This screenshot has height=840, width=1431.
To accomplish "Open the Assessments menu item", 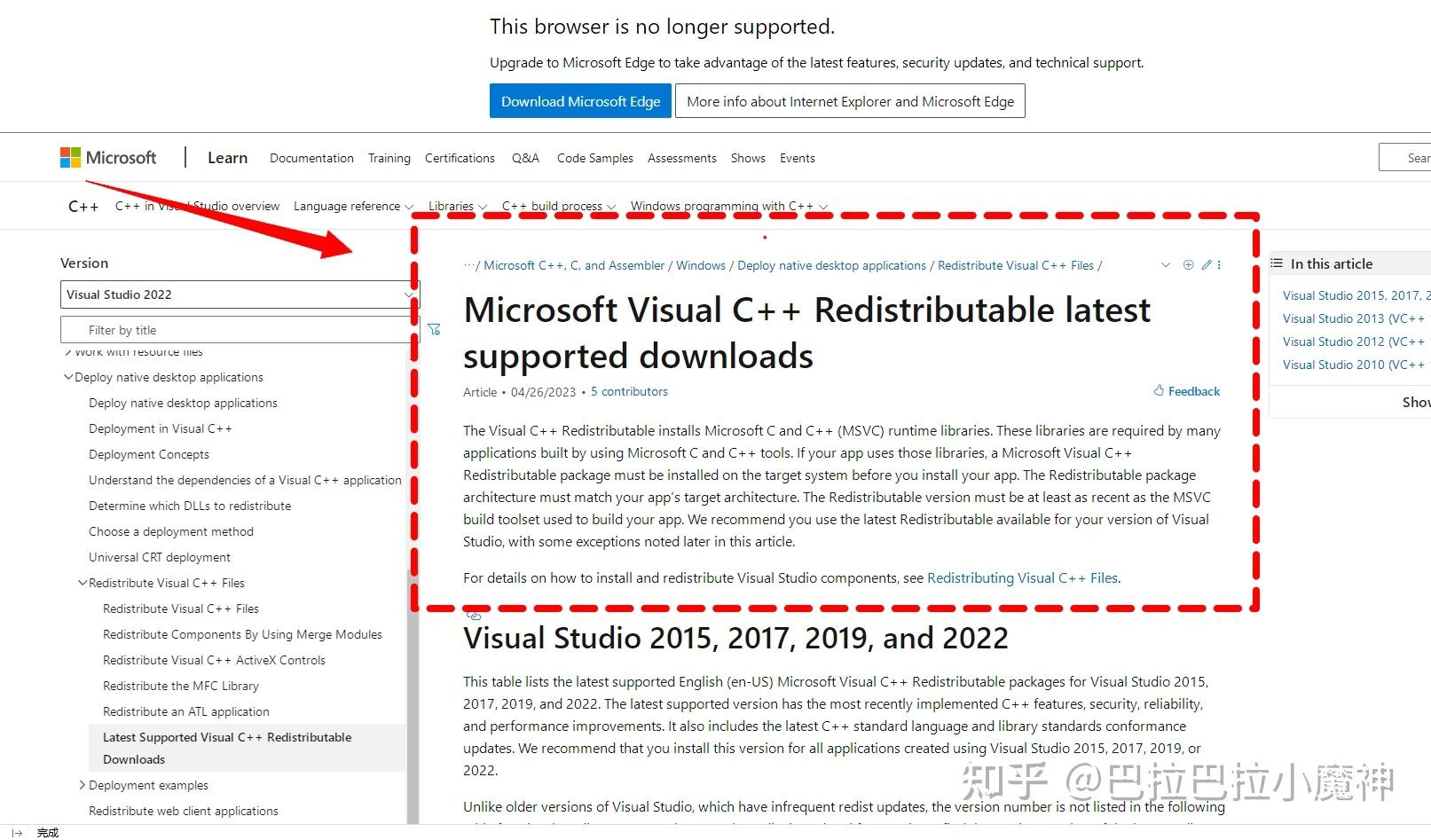I will 682,158.
